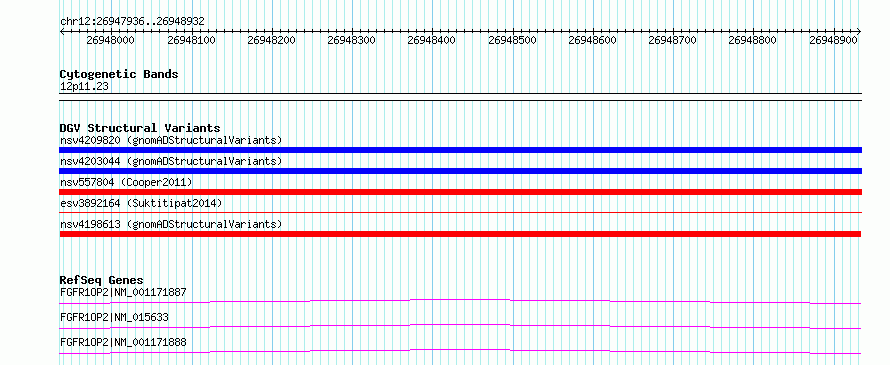
Task: Open variant label nsv4203044 (gnomADStructuralVariants)
Action: [x=171, y=161]
